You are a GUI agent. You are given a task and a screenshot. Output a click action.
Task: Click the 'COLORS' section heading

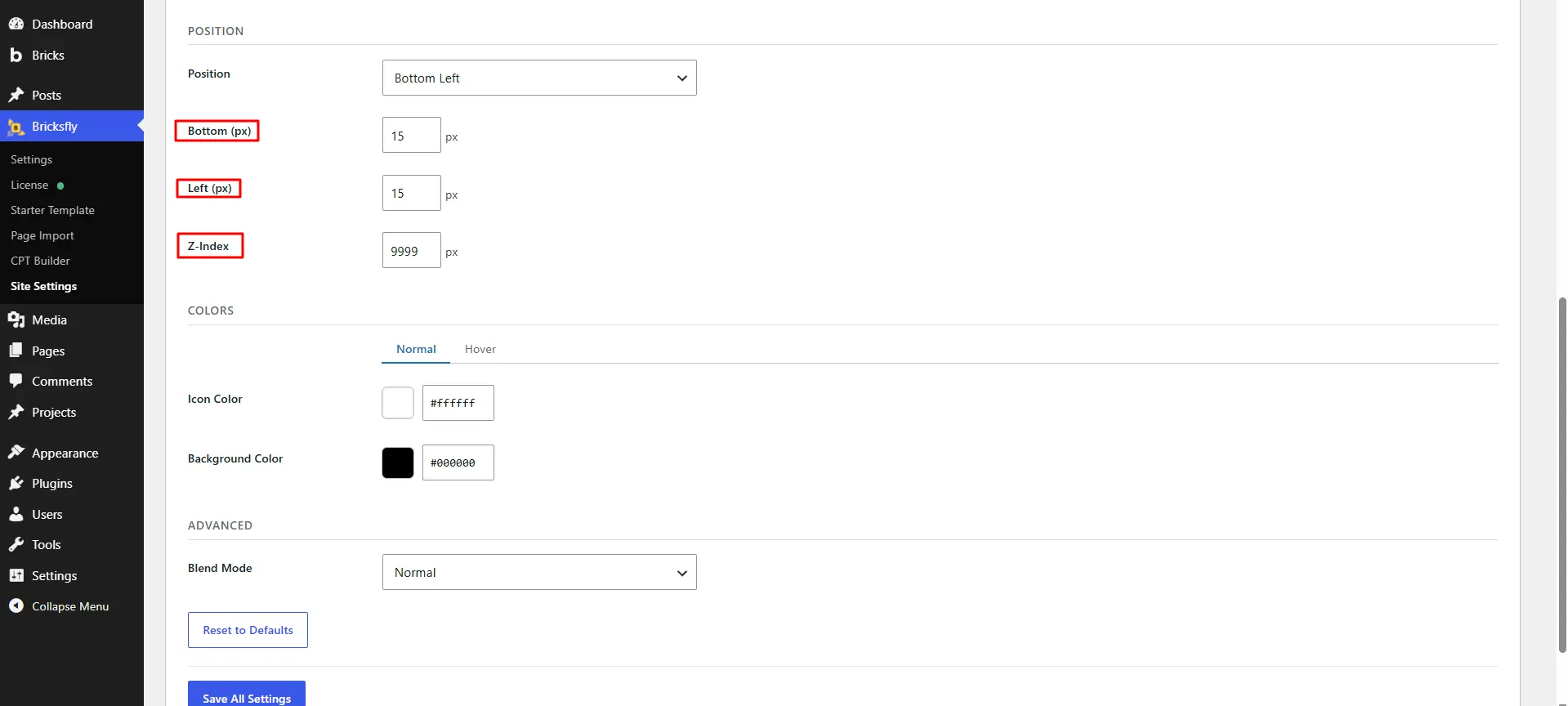tap(211, 311)
